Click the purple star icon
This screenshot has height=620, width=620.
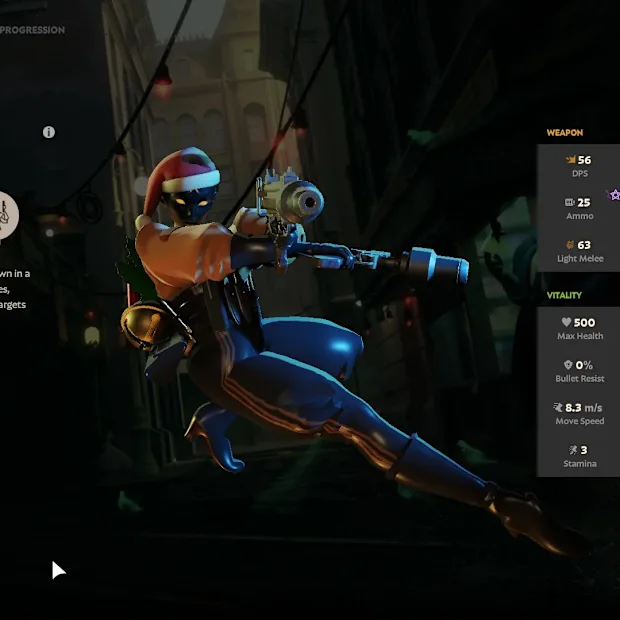click(614, 194)
